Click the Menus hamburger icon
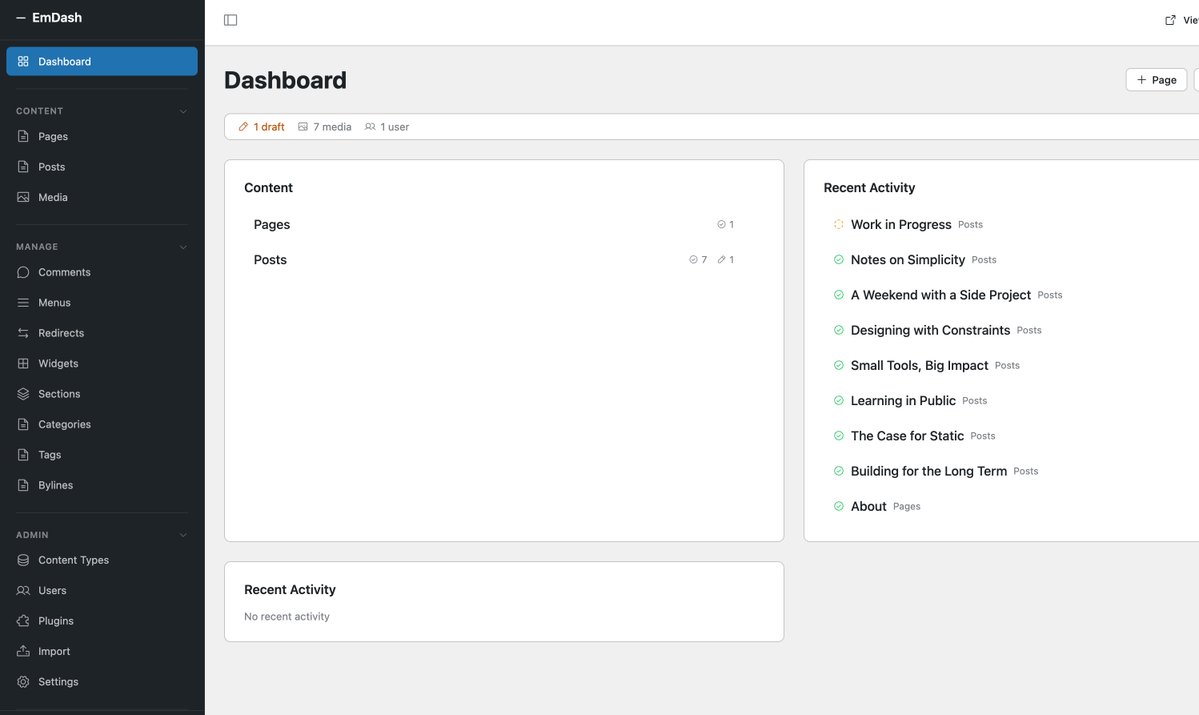This screenshot has height=715, width=1199. [23, 303]
